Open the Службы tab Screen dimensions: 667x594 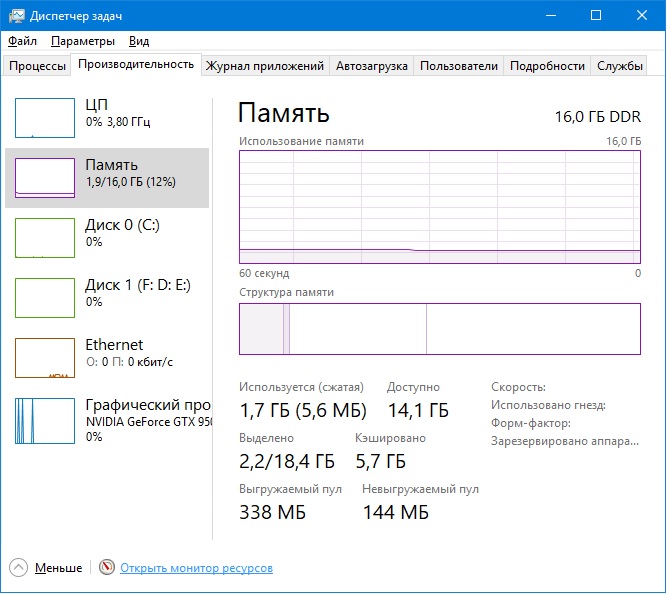click(x=620, y=66)
